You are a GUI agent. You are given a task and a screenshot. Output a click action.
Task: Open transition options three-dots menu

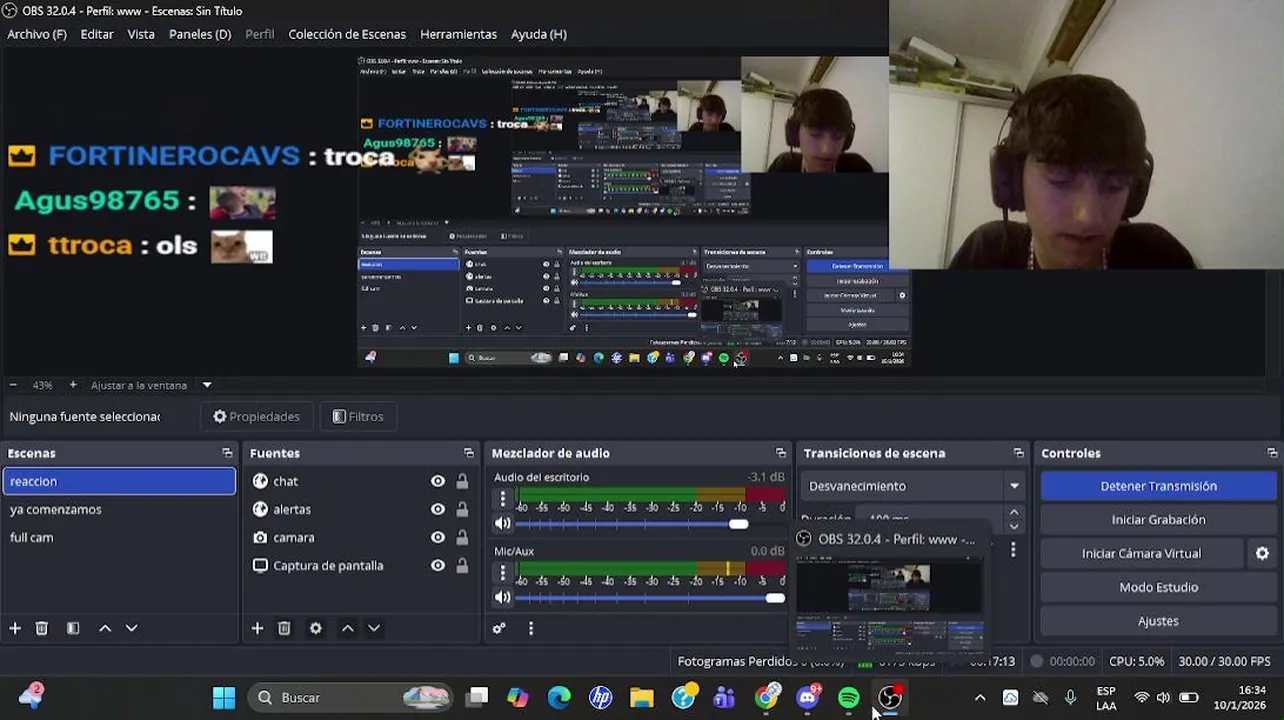[1013, 550]
